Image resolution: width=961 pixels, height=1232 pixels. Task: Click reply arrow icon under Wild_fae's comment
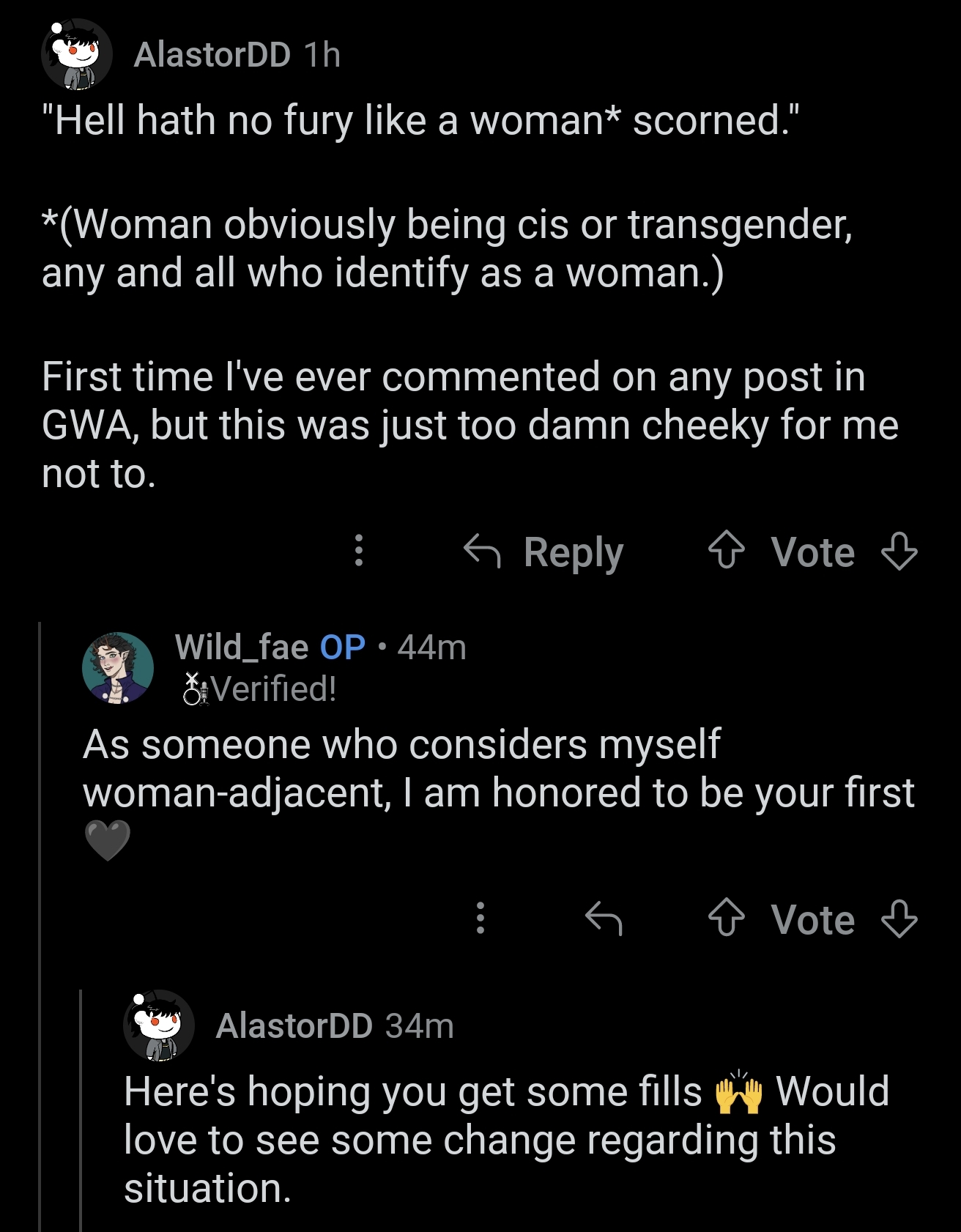coord(604,919)
